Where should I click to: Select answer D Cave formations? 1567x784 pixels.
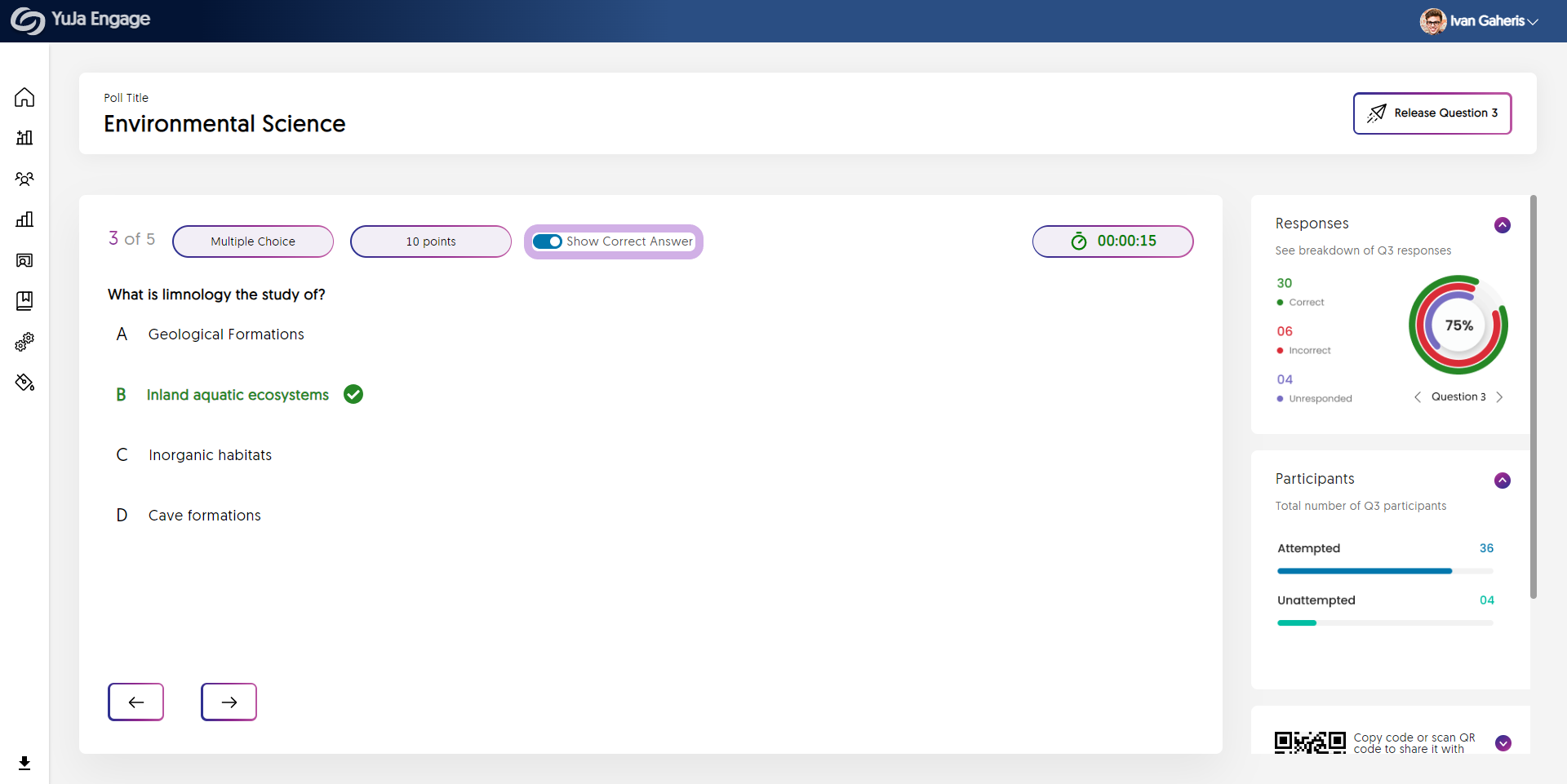tap(189, 516)
